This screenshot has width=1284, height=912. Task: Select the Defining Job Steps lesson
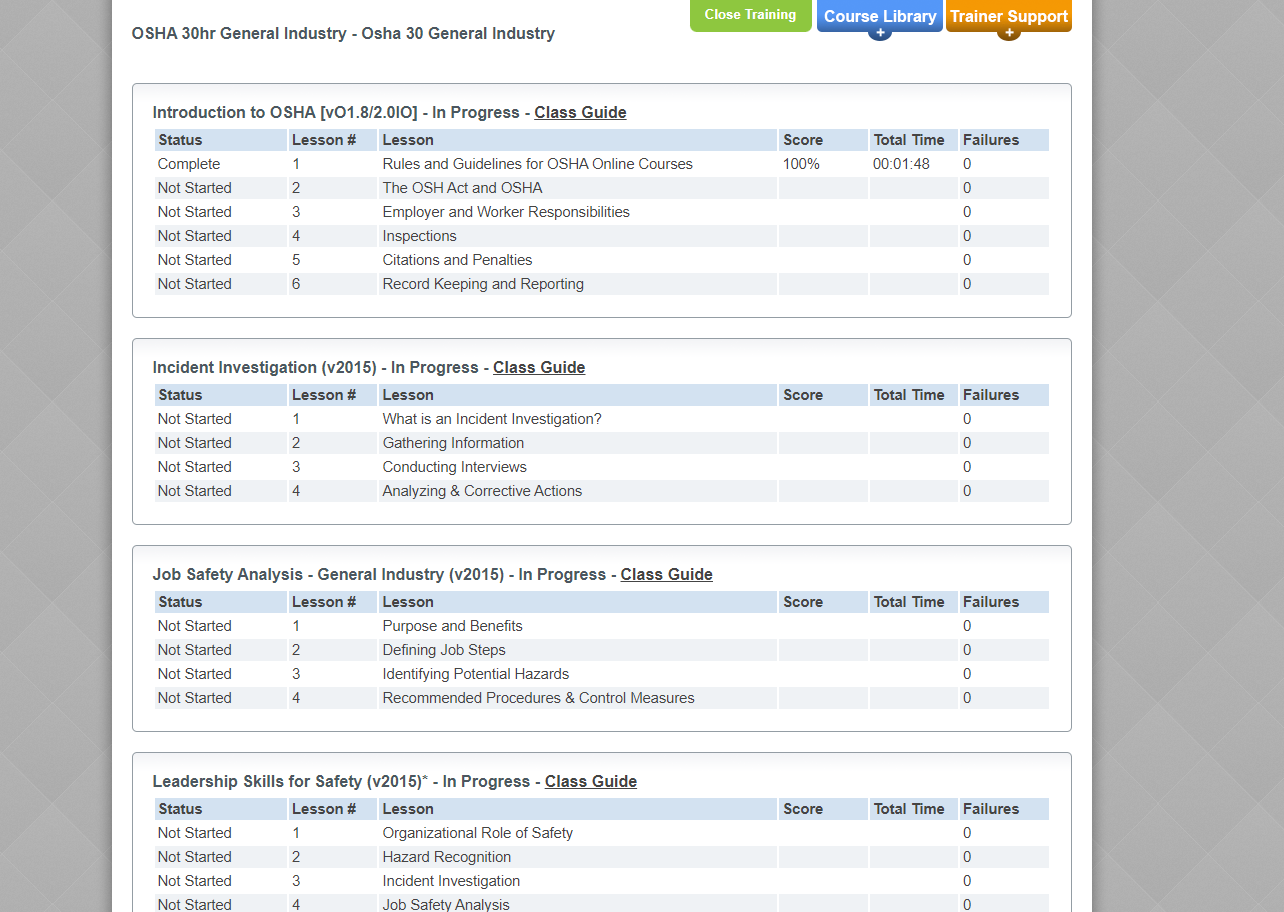(x=444, y=650)
